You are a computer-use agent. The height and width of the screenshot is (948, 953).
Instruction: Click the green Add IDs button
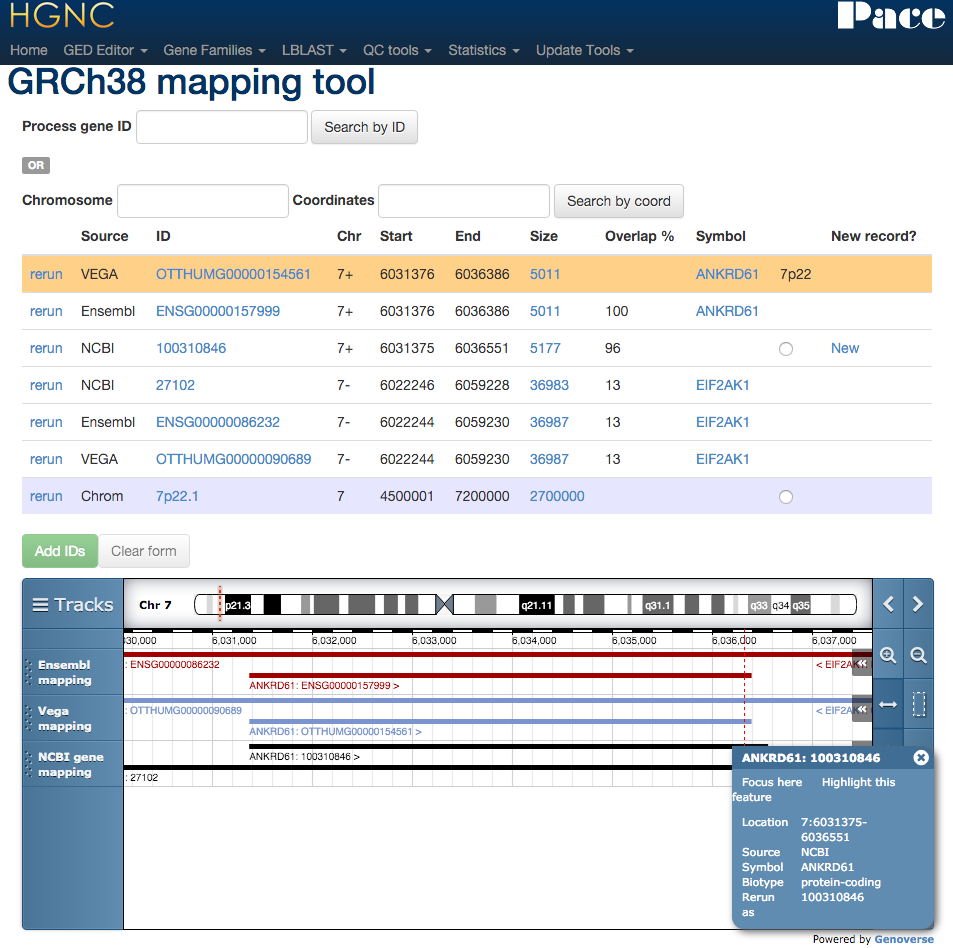point(60,551)
